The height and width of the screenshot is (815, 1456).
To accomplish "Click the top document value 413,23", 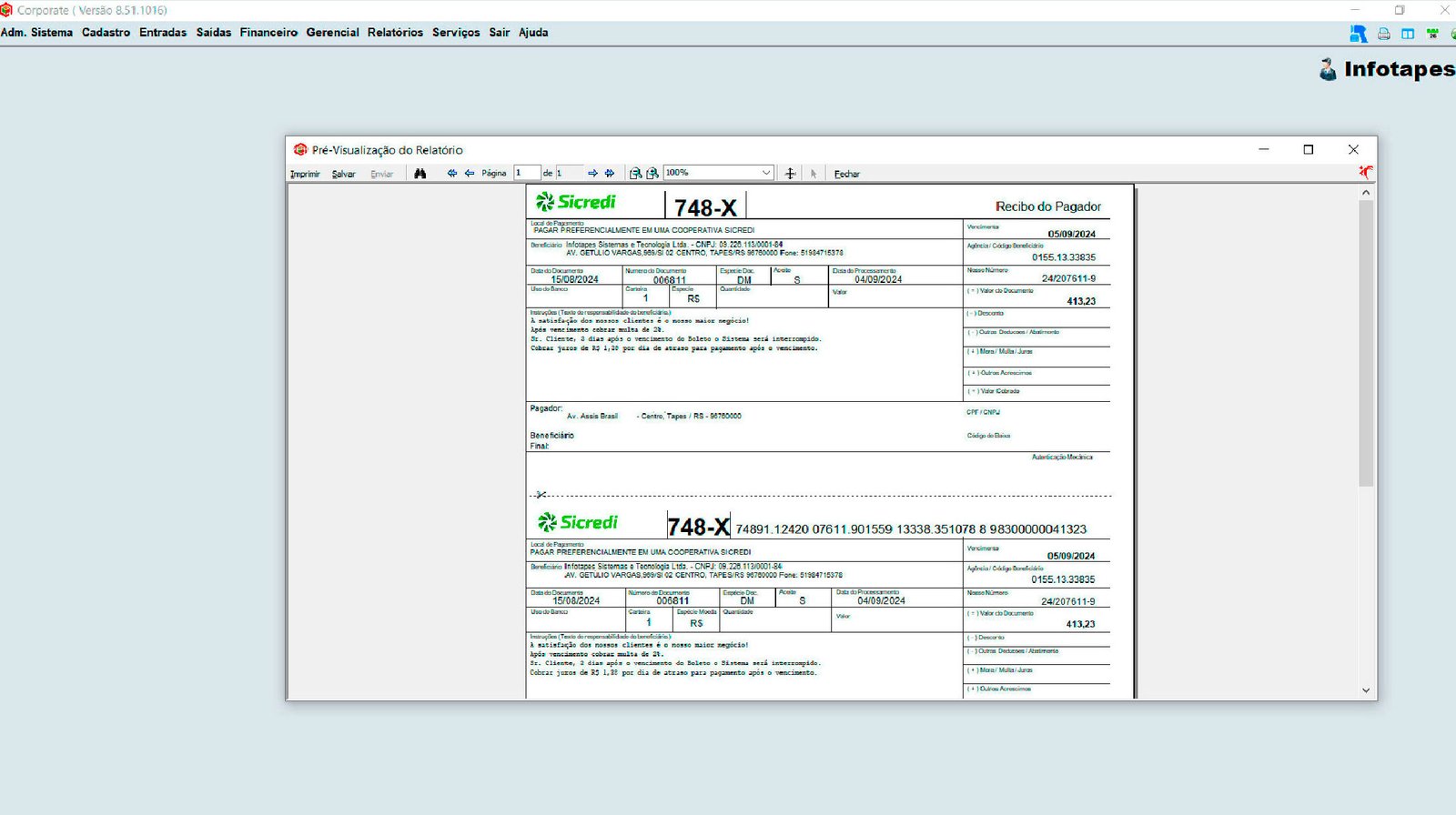I will pyautogui.click(x=1081, y=301).
